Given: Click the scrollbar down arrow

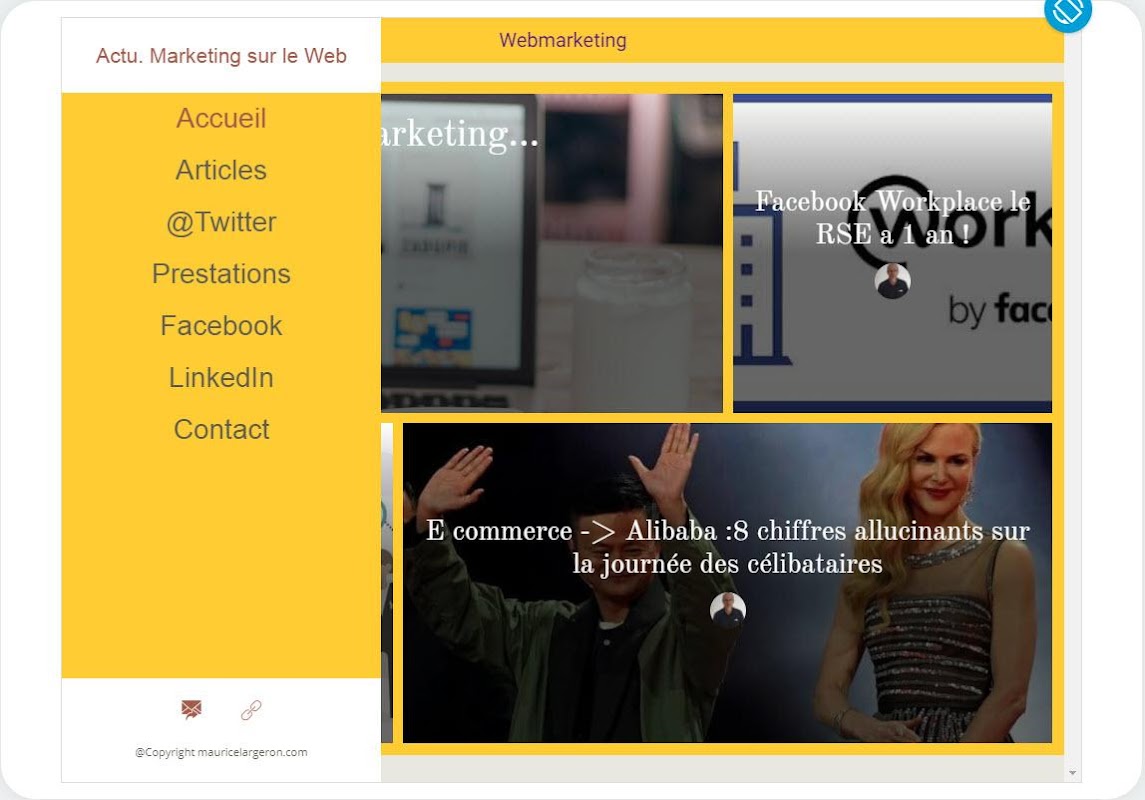Looking at the screenshot, I should coord(1072,773).
